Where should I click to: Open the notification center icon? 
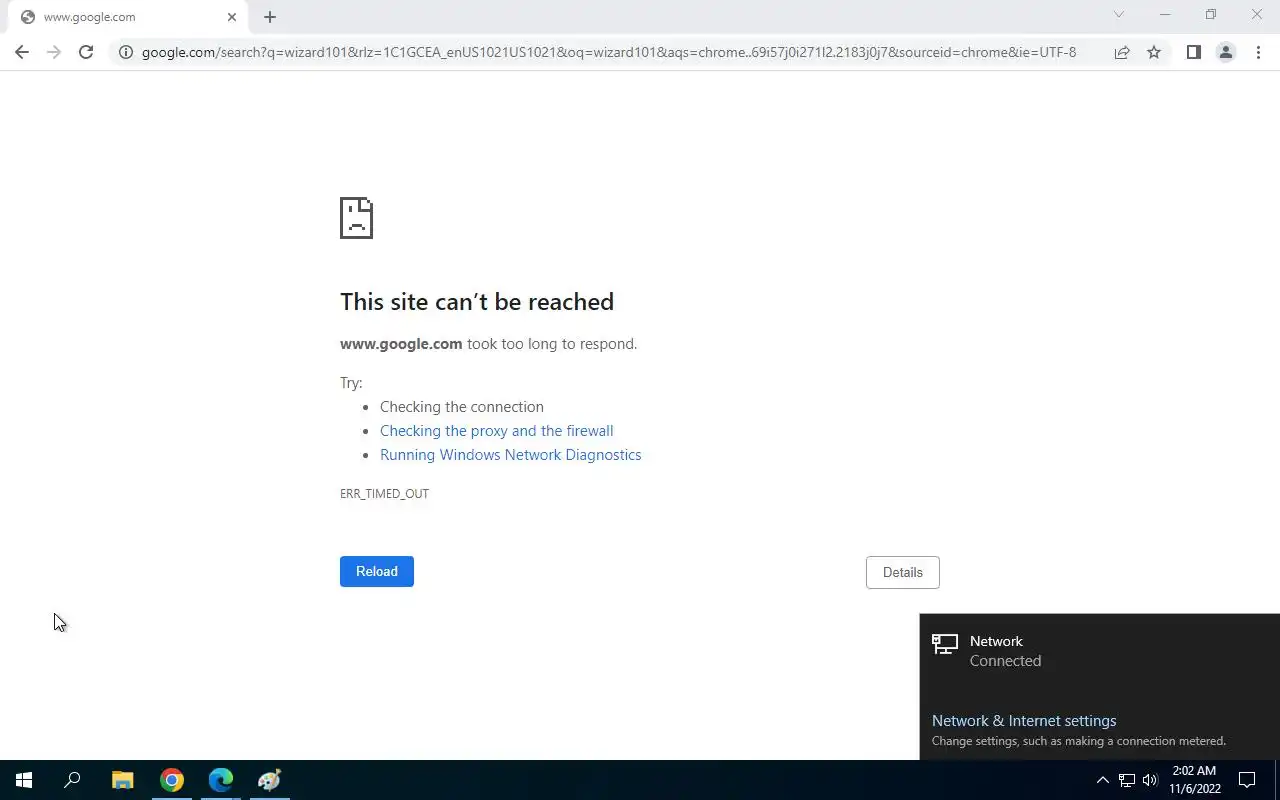pos(1247,780)
